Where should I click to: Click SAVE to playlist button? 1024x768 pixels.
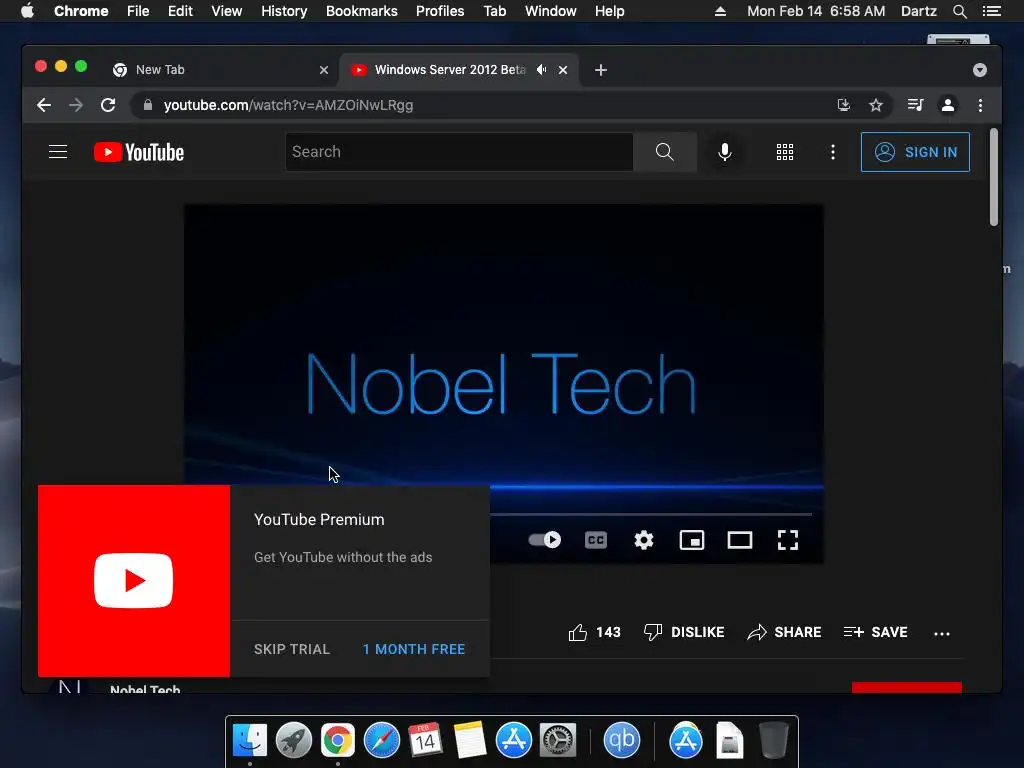tap(875, 632)
